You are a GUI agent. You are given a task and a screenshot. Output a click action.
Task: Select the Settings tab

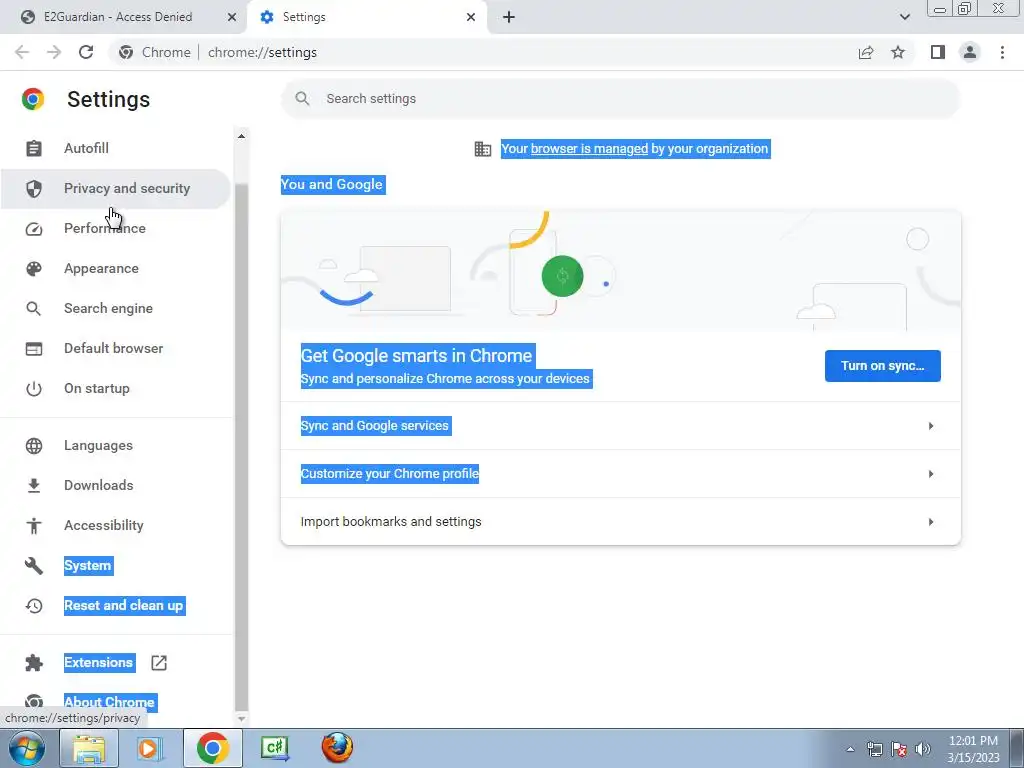366,17
